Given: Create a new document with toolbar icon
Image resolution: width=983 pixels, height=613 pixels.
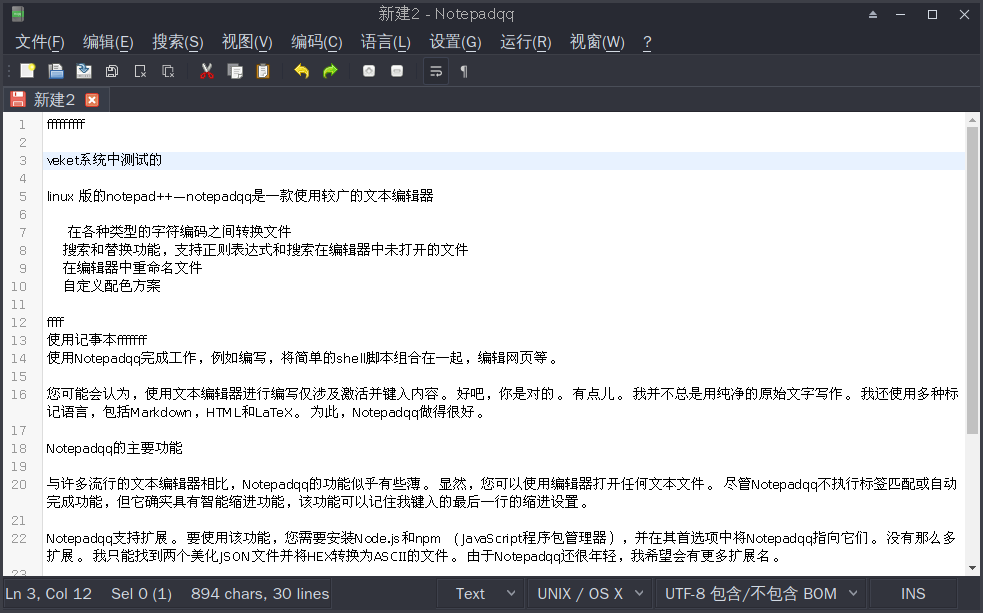Looking at the screenshot, I should [28, 71].
